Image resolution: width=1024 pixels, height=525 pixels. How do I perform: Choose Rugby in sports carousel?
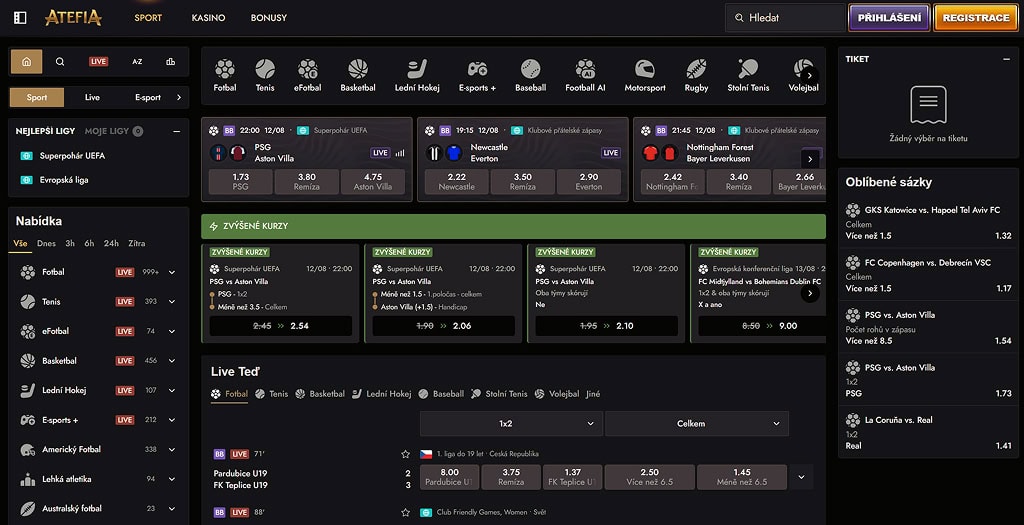click(x=696, y=75)
